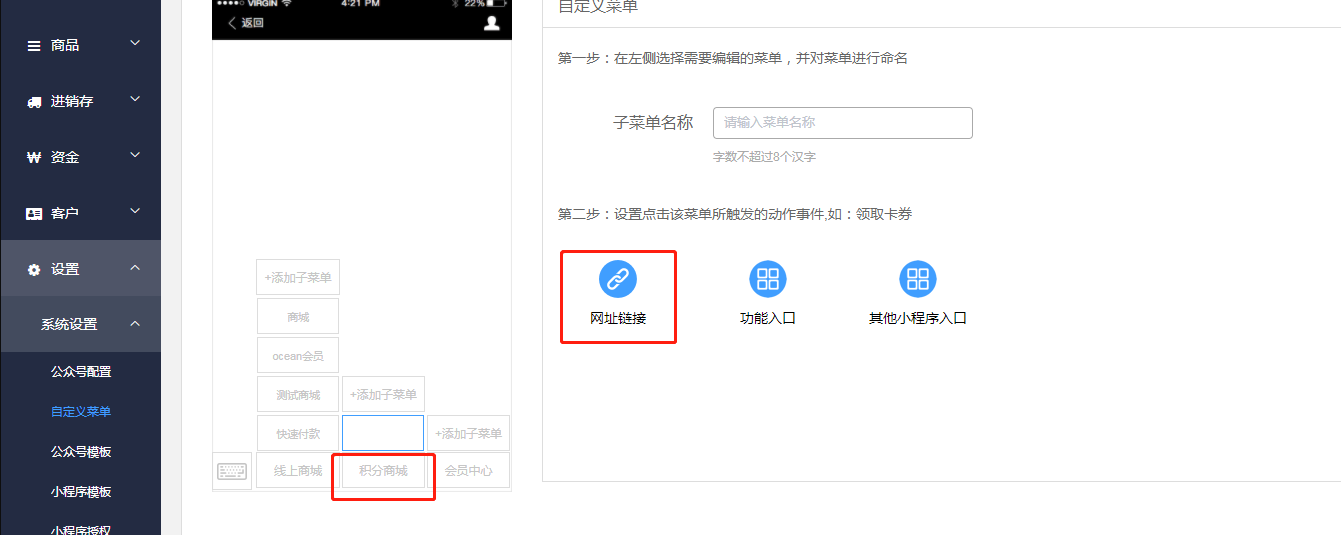1341x535 pixels.
Task: Open 小程序模板 in the sidebar
Action: [81, 492]
